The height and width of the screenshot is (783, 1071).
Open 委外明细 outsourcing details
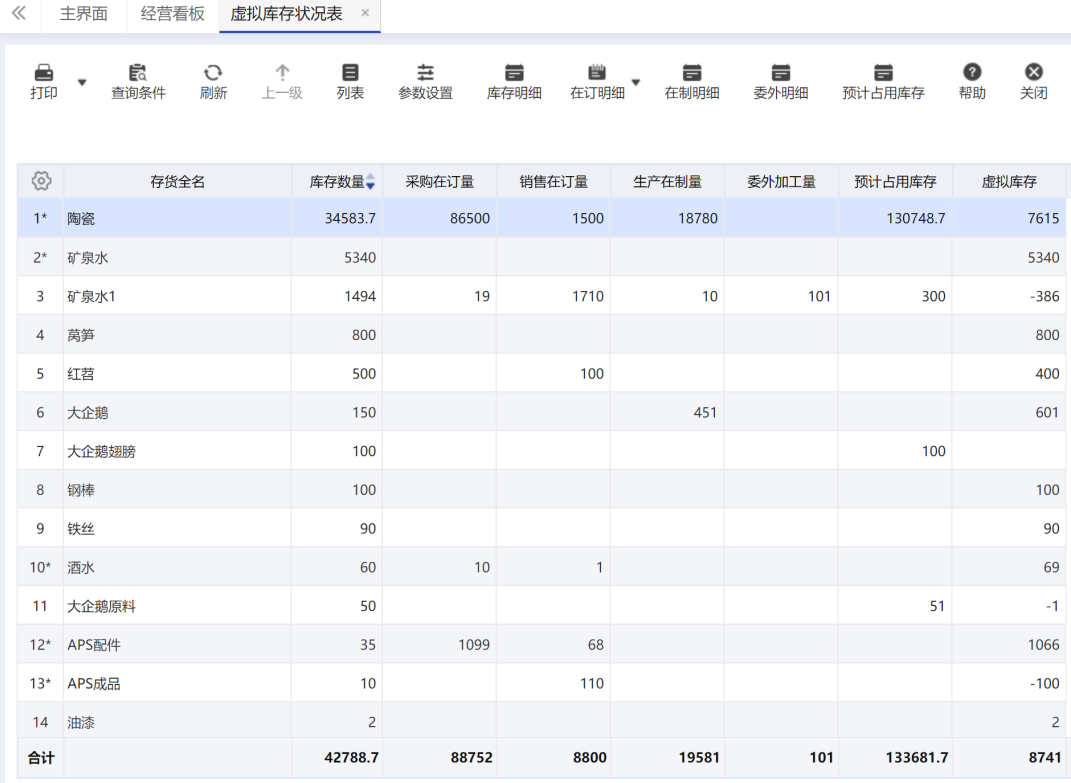780,82
